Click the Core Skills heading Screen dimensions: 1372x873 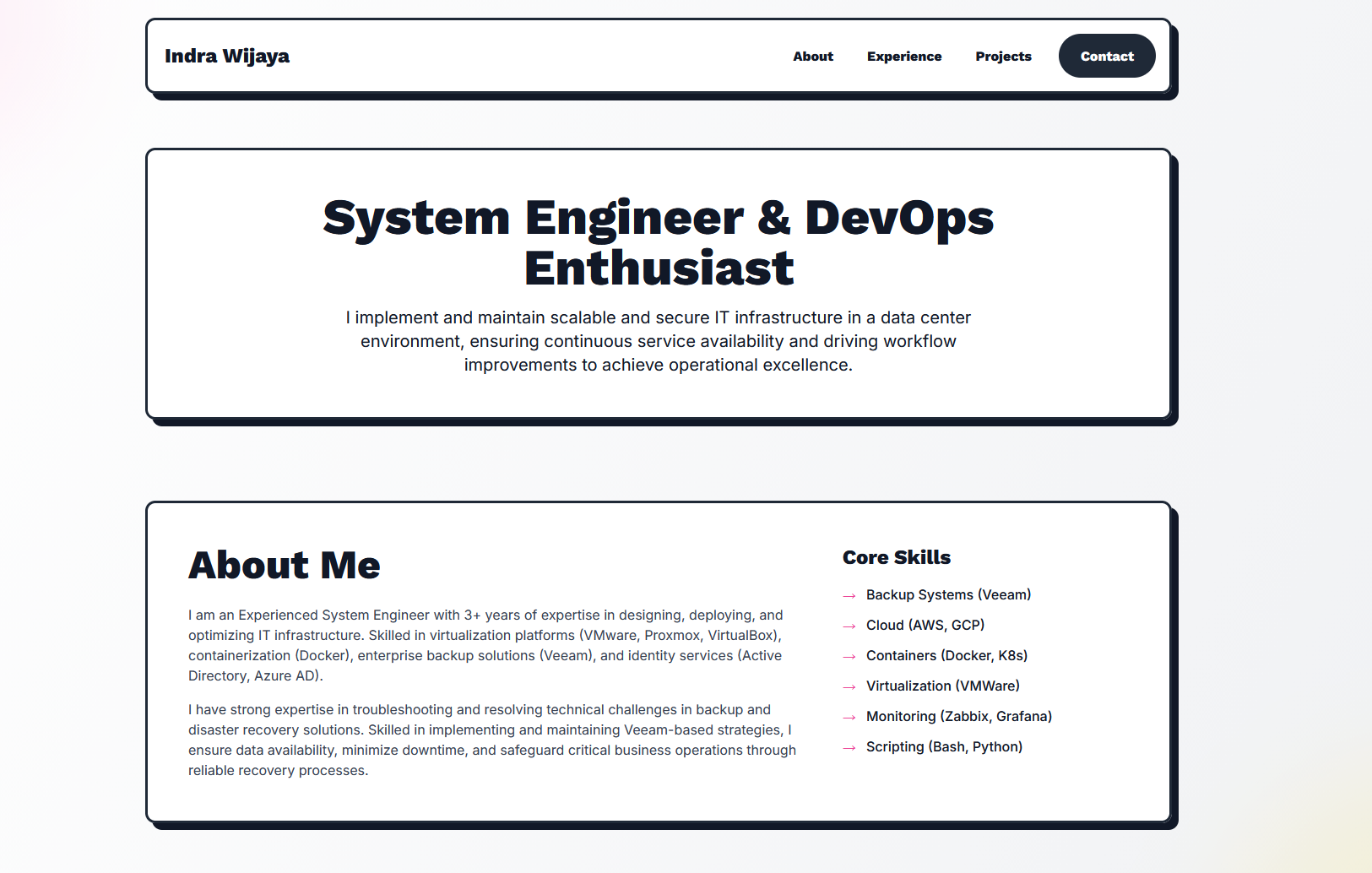pyautogui.click(x=897, y=557)
